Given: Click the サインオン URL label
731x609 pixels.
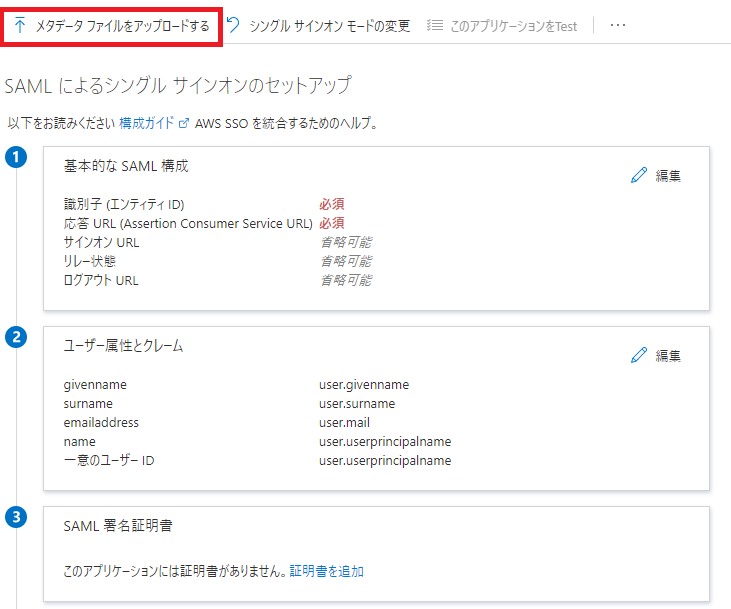Looking at the screenshot, I should pos(101,242).
